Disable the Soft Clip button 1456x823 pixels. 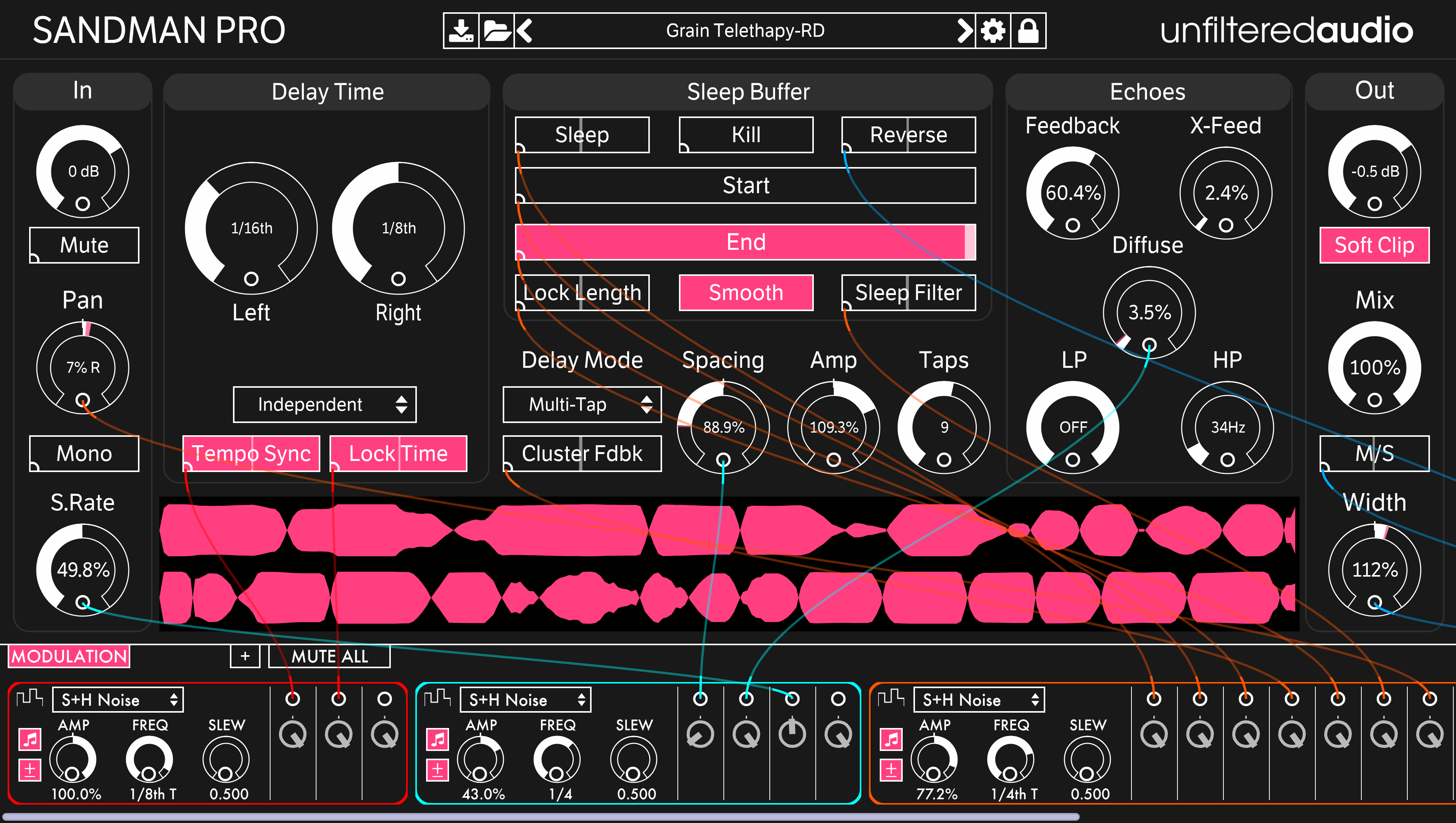[1374, 245]
